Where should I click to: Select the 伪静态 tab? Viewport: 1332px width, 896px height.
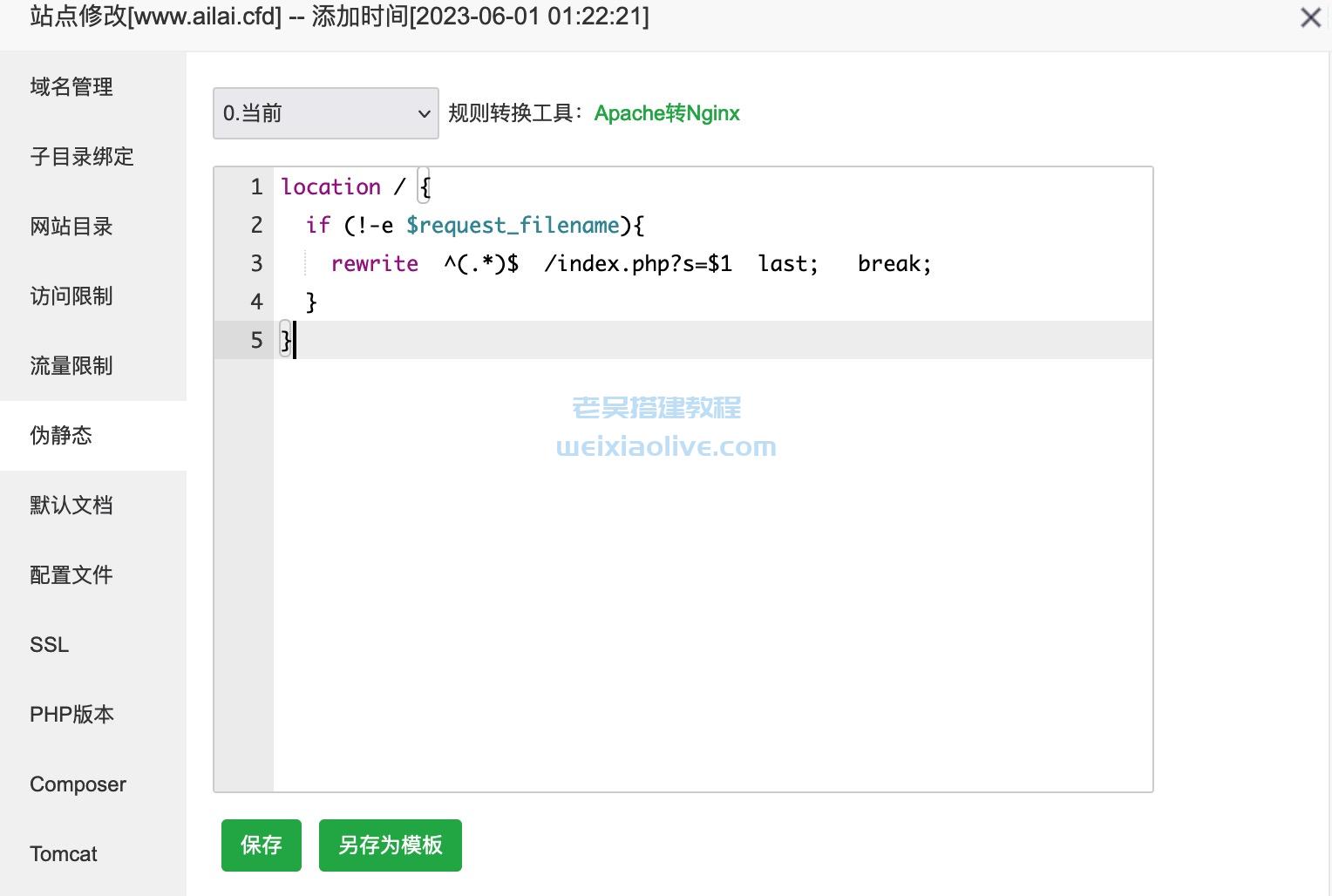click(61, 436)
